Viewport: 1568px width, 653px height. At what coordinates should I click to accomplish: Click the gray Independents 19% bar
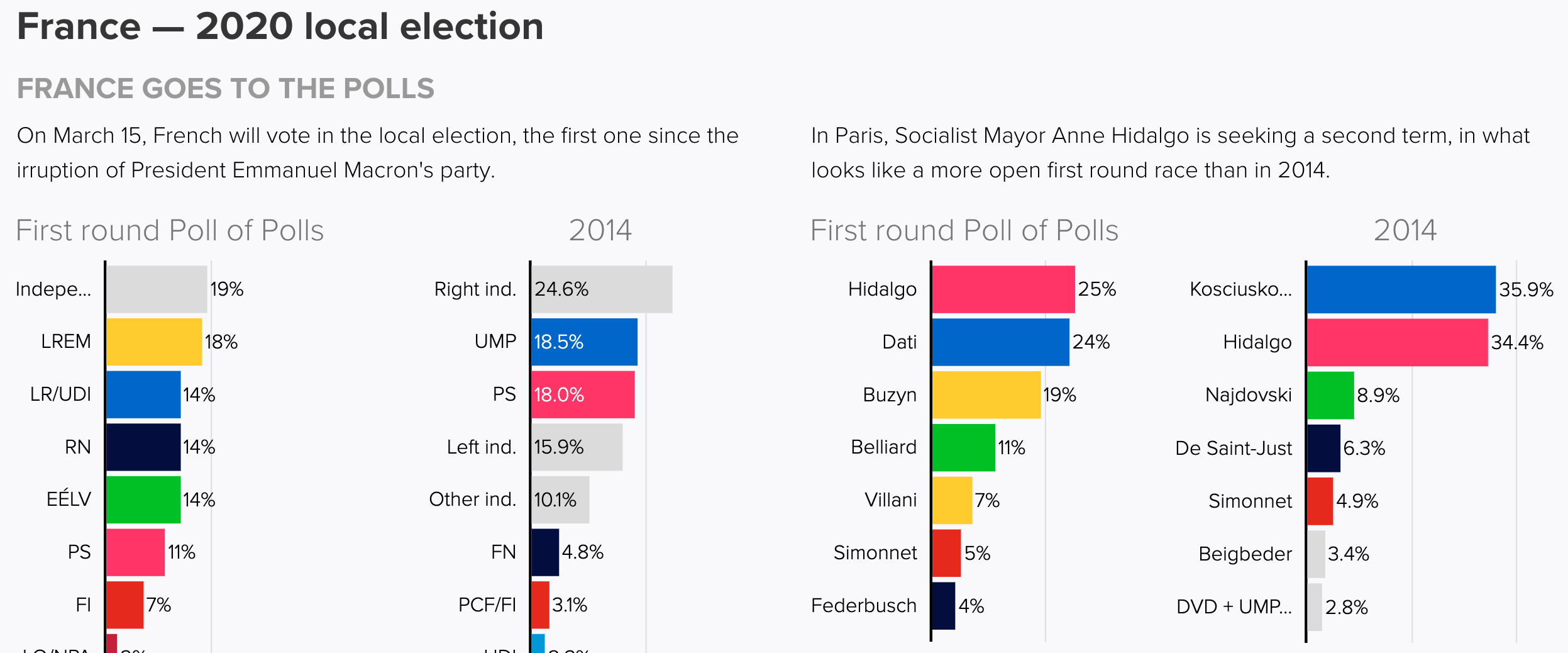(157, 289)
